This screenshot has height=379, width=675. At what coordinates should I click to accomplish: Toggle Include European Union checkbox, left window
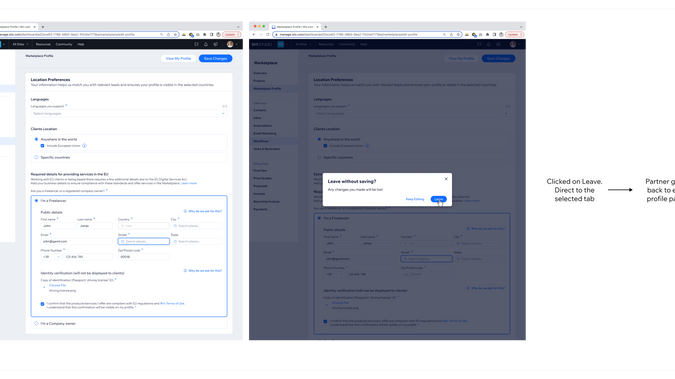point(42,146)
